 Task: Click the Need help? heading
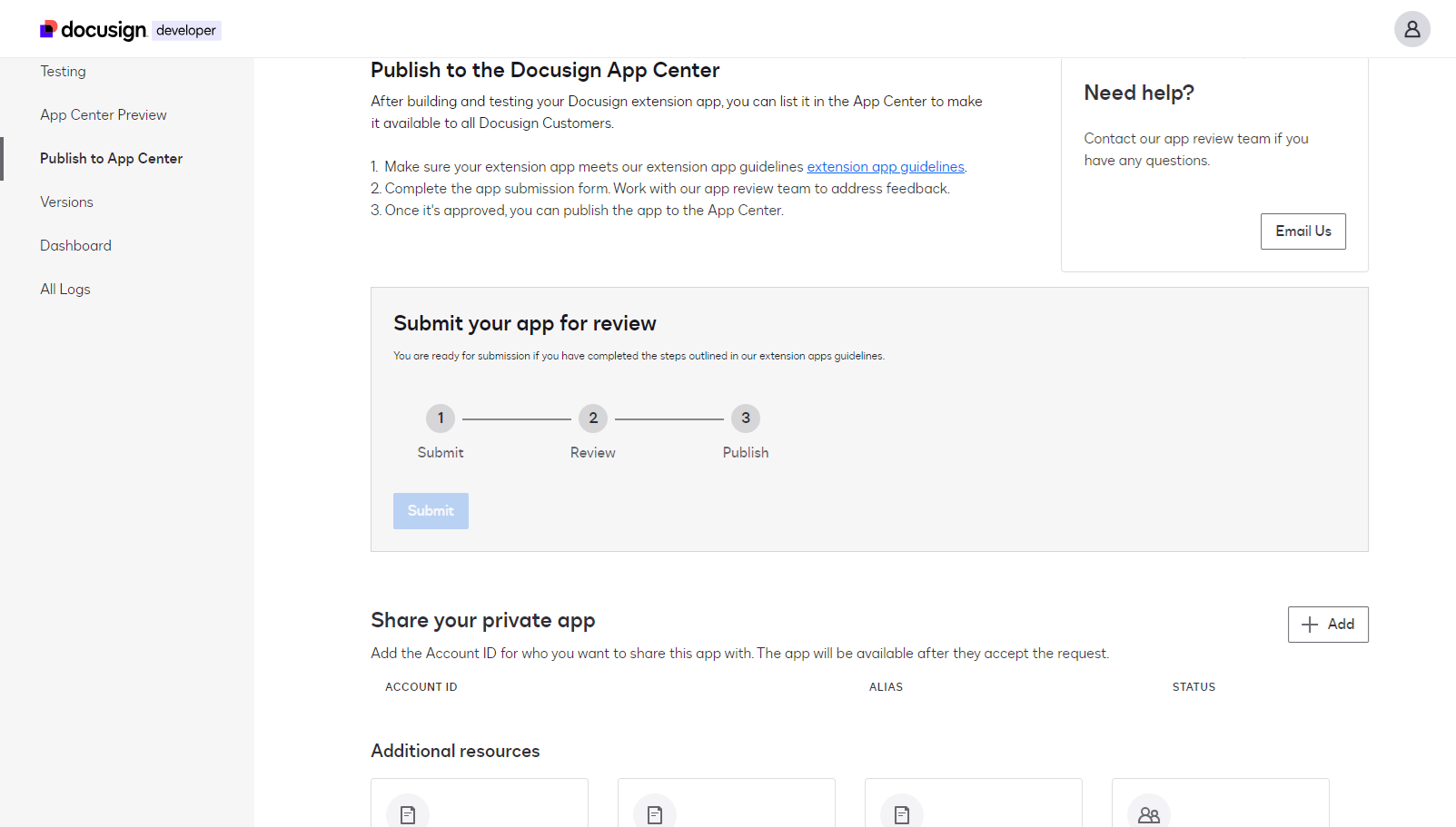1139,93
